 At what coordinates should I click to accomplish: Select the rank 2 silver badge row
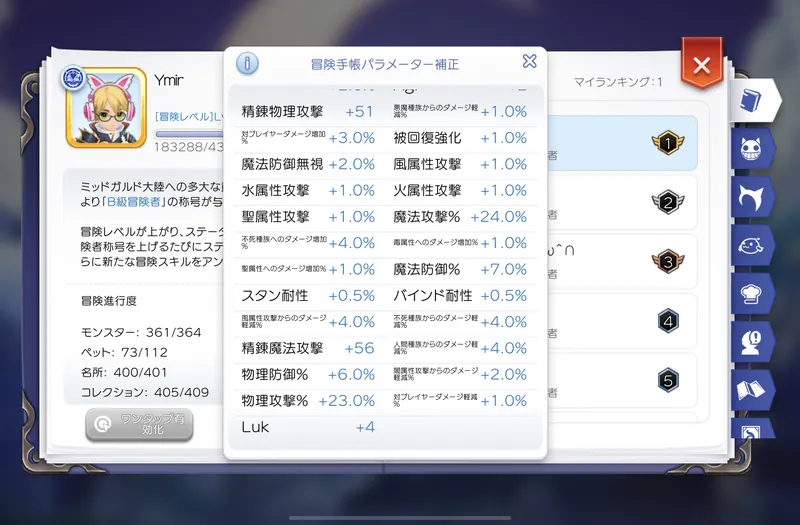621,203
